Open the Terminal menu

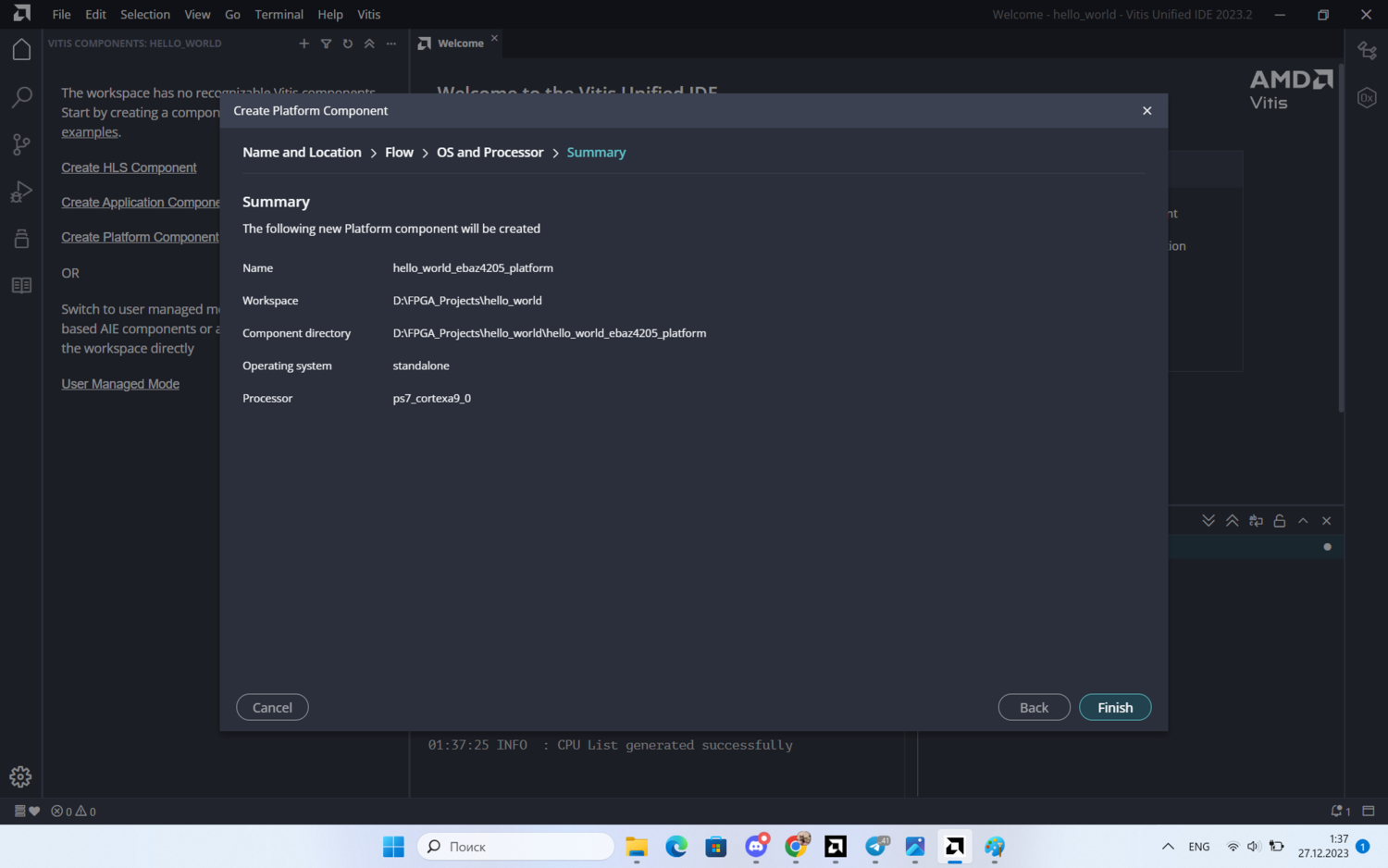coord(279,15)
